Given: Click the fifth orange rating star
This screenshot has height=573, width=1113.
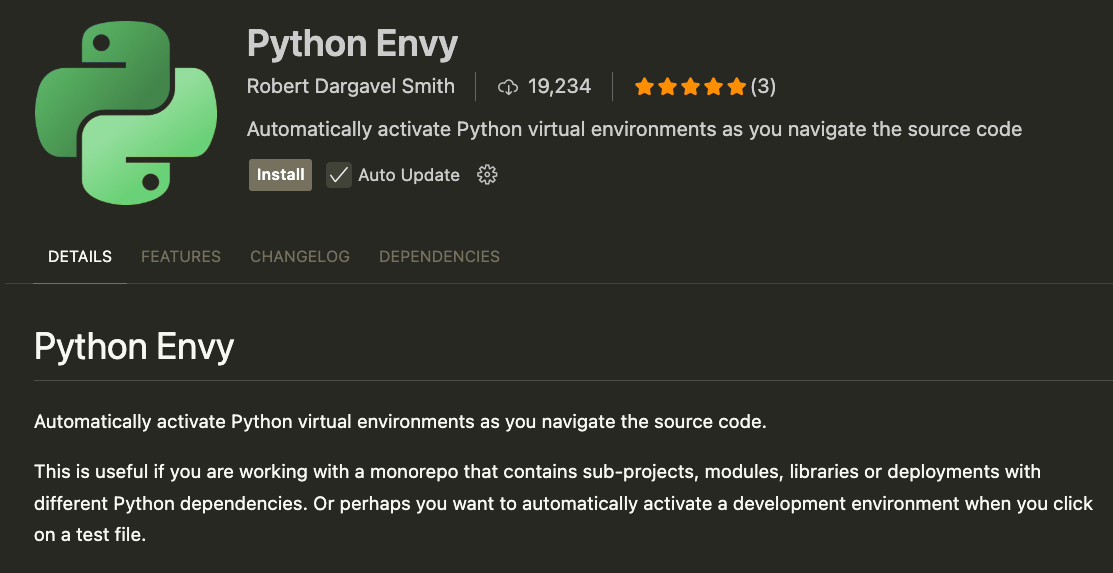Looking at the screenshot, I should pyautogui.click(x=737, y=87).
